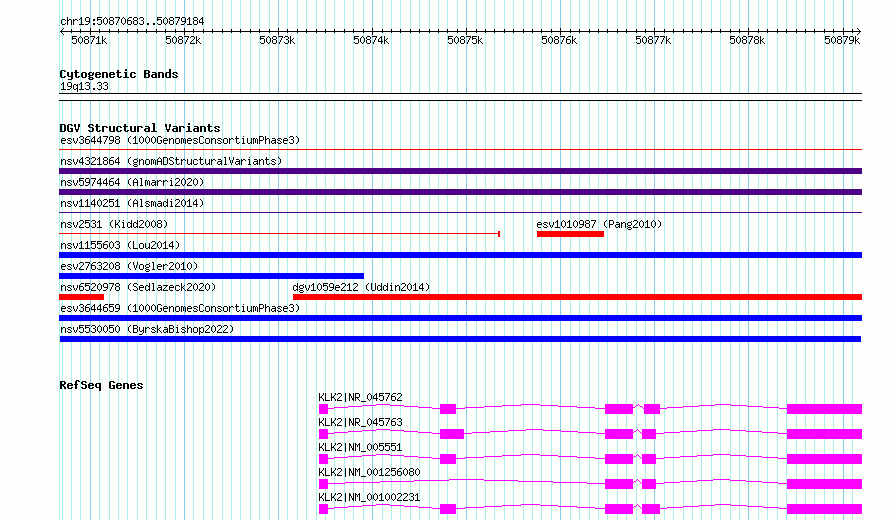Click the esv3644798 1000GenomesConsortiumPhase3 variant label
890x520 pixels.
(180, 140)
